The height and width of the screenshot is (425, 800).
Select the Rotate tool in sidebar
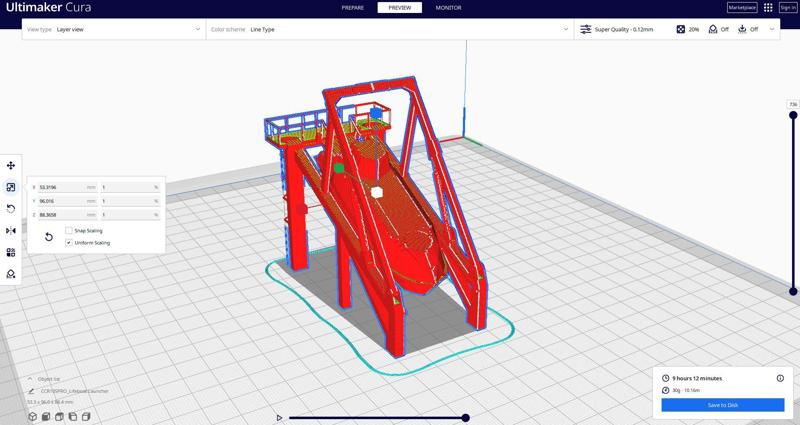click(10, 209)
